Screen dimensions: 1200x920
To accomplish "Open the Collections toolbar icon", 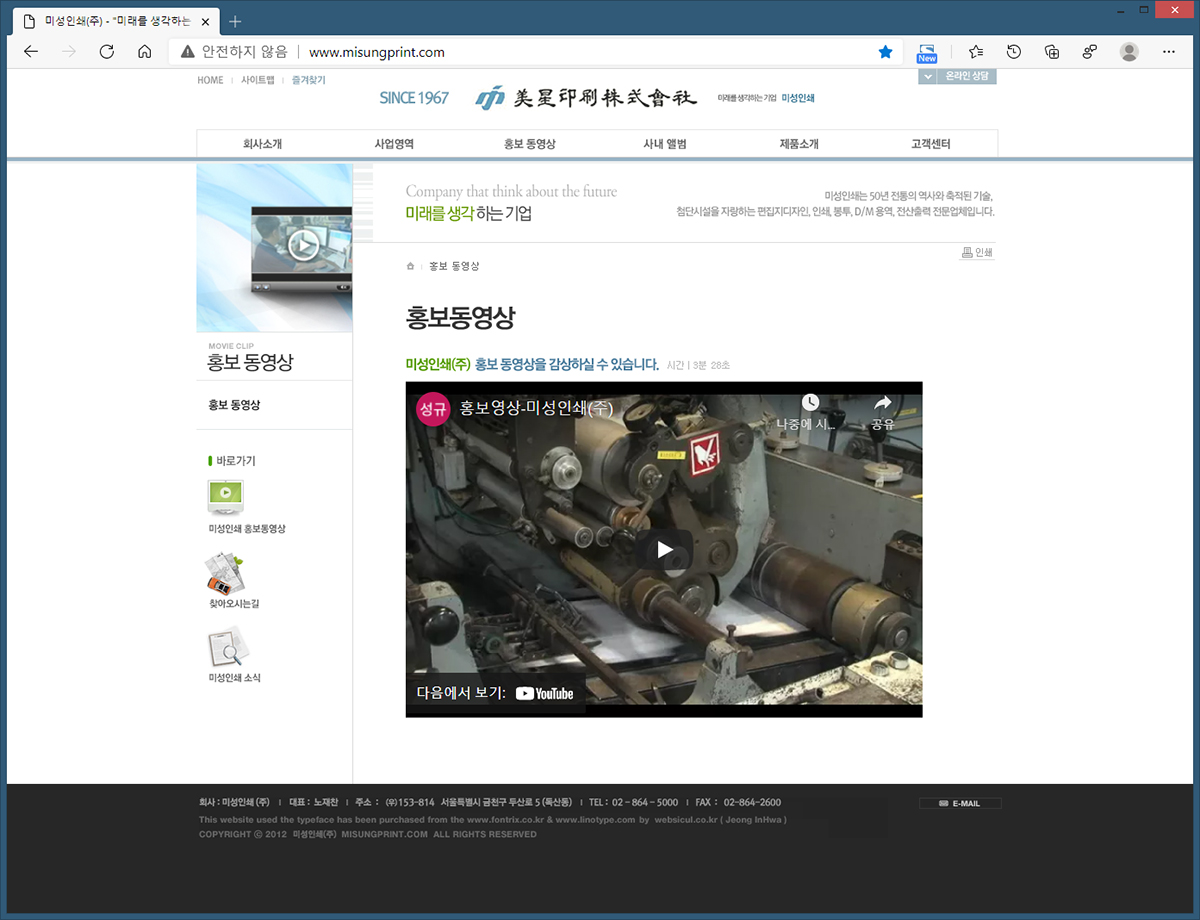I will coord(1051,52).
